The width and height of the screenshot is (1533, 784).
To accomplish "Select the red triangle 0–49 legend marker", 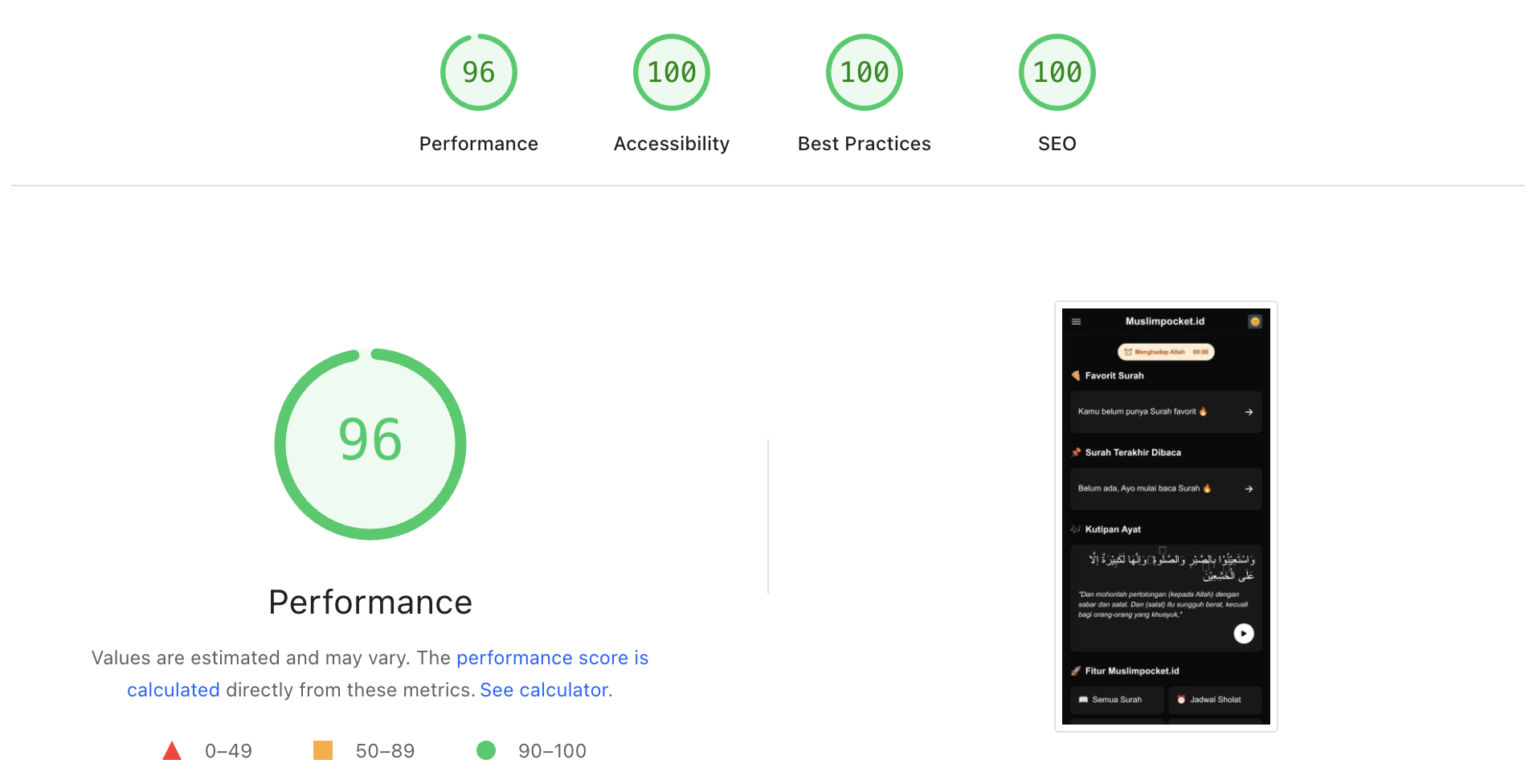I will coord(172,750).
